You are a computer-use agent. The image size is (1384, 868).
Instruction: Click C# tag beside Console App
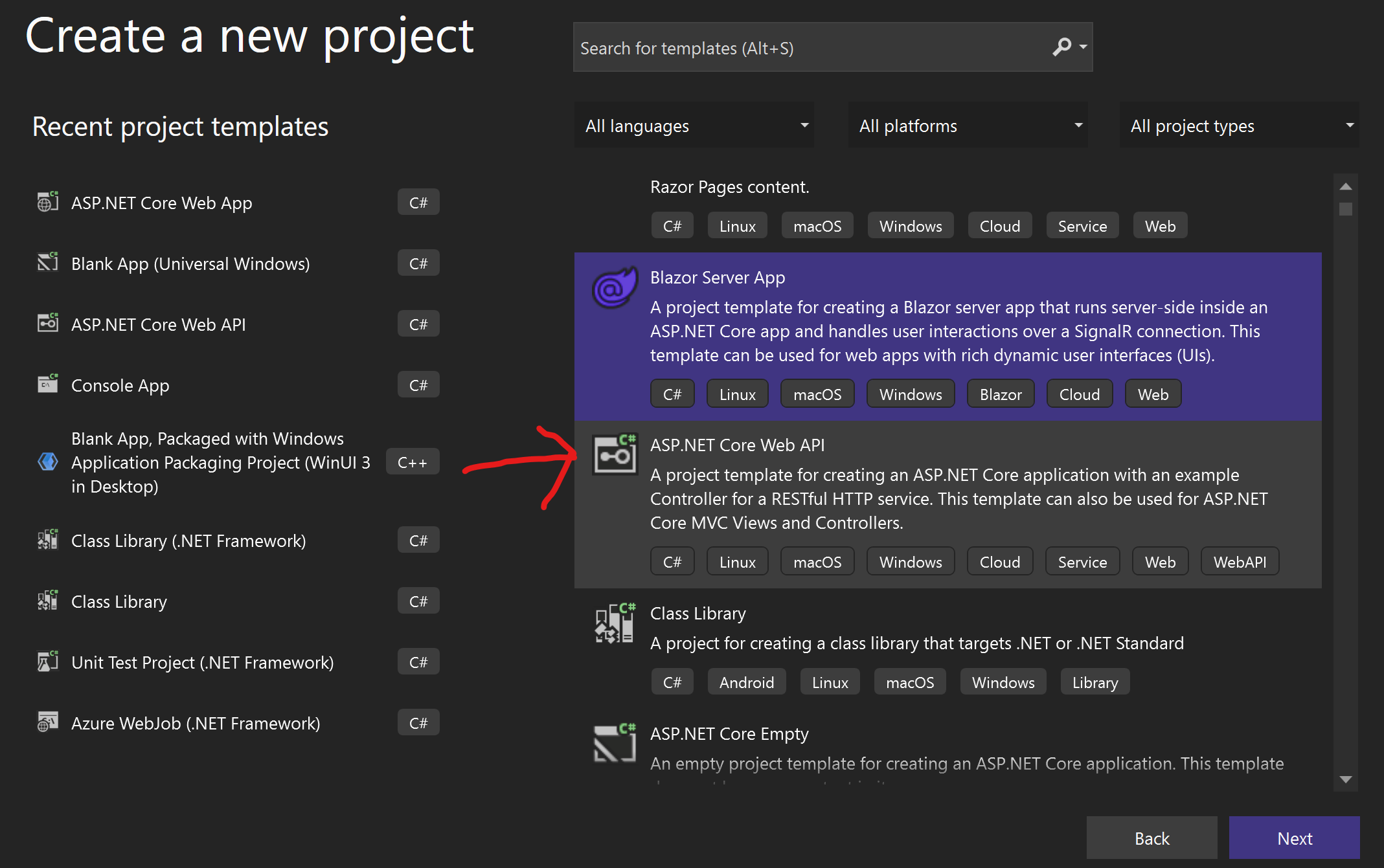(418, 384)
